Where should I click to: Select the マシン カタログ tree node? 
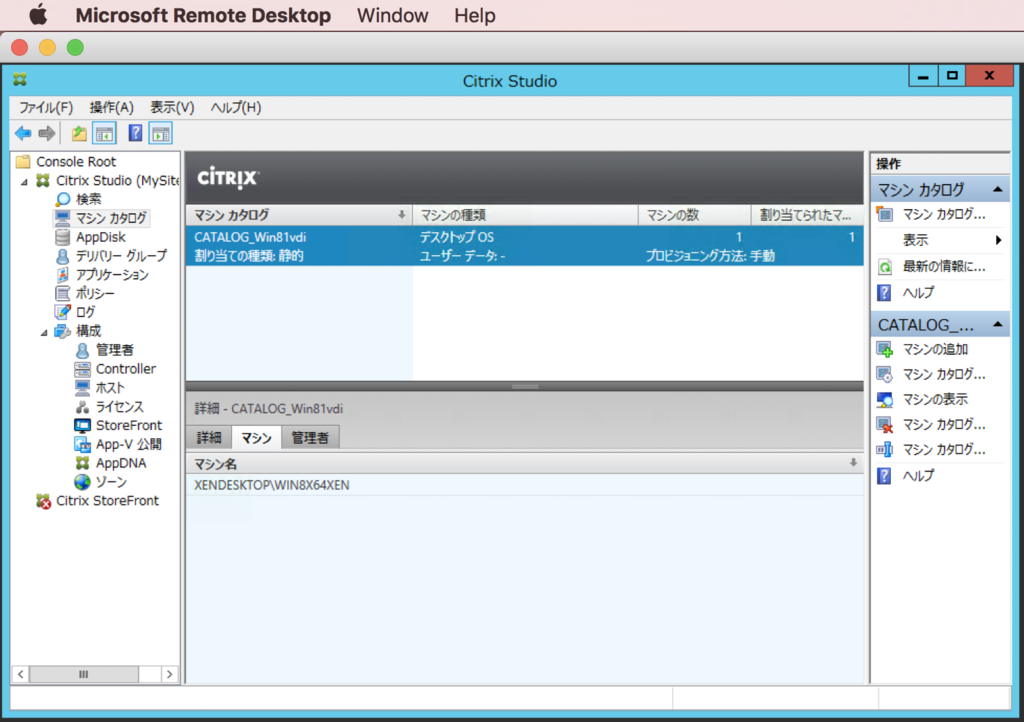tap(110, 218)
